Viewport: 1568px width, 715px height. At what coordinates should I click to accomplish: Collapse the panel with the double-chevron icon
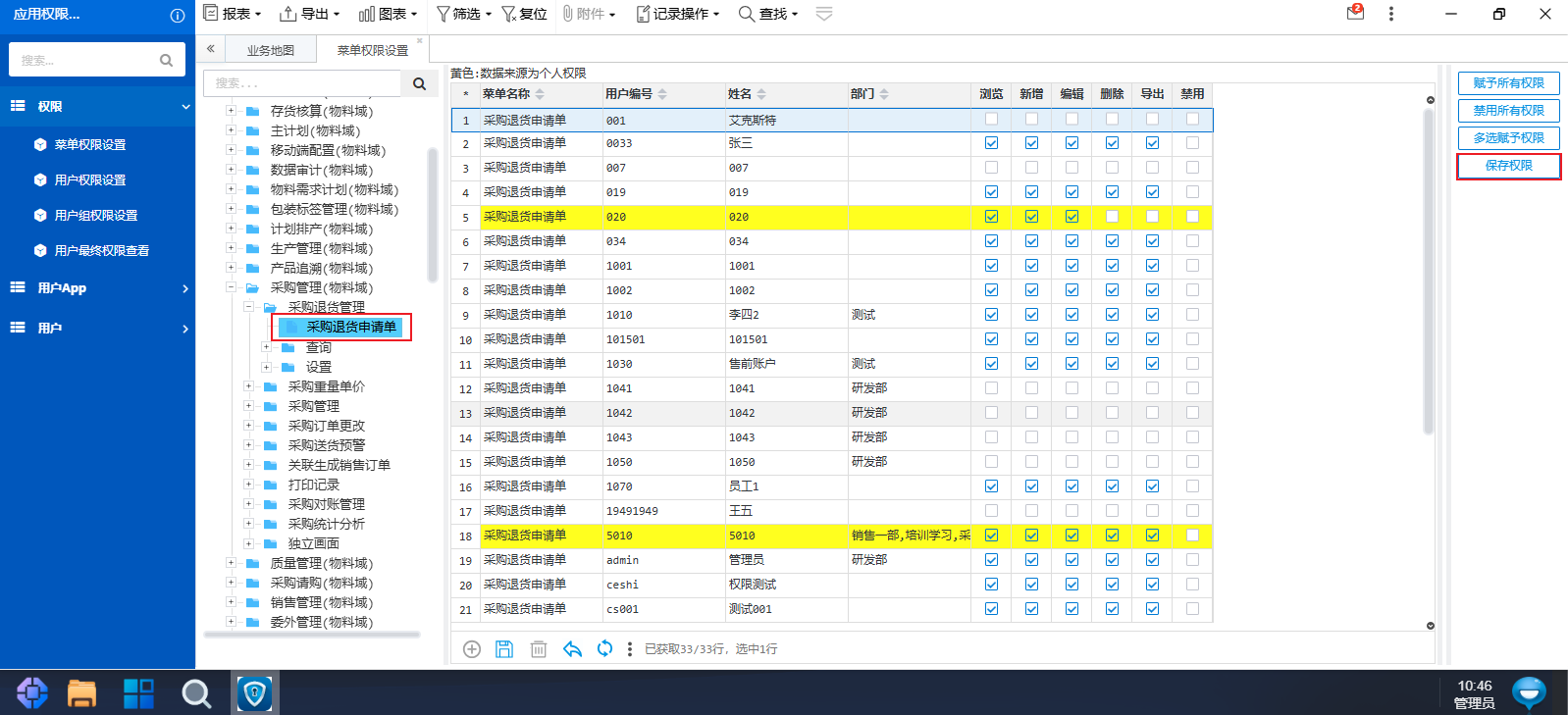(x=210, y=48)
